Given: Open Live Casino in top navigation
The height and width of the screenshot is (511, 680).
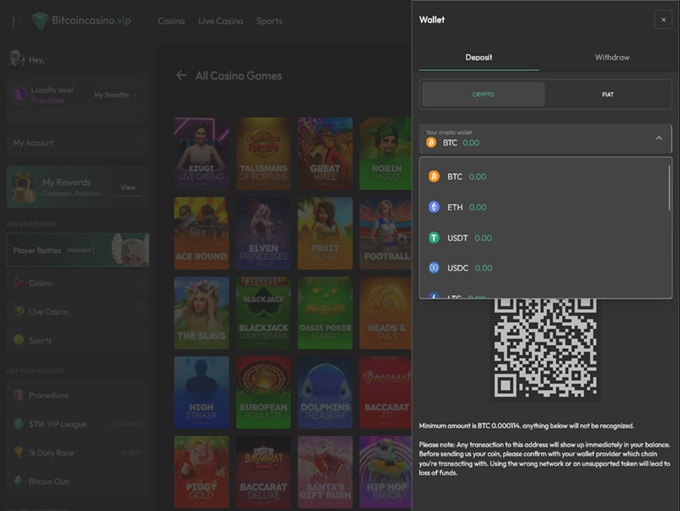Looking at the screenshot, I should pyautogui.click(x=220, y=21).
